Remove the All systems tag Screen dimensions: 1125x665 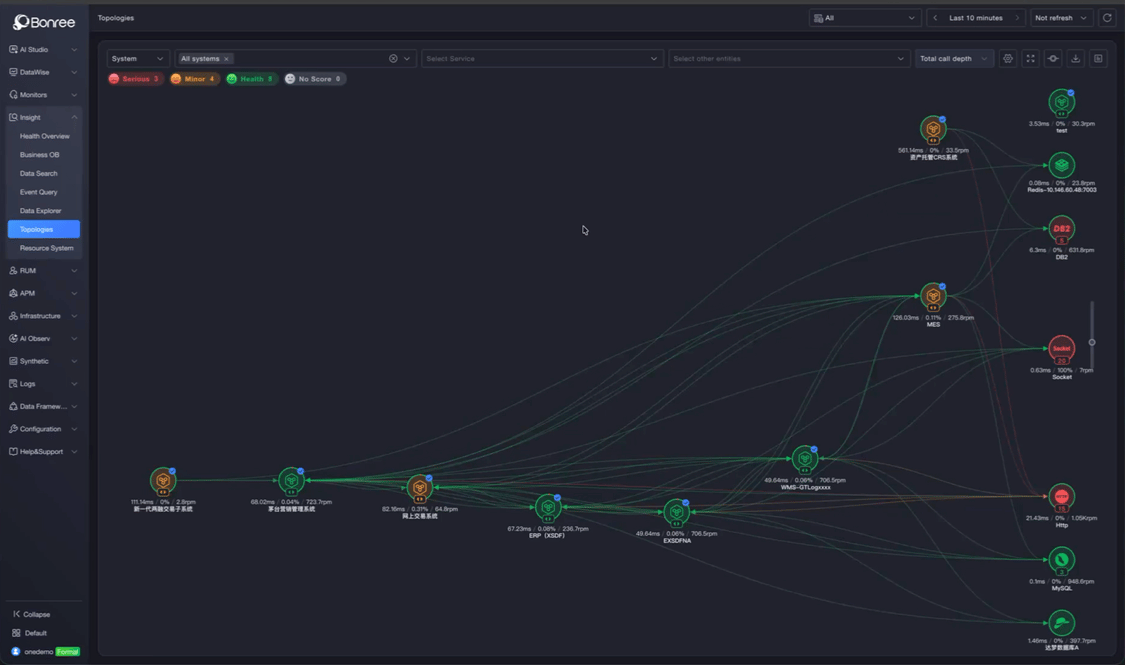point(226,59)
